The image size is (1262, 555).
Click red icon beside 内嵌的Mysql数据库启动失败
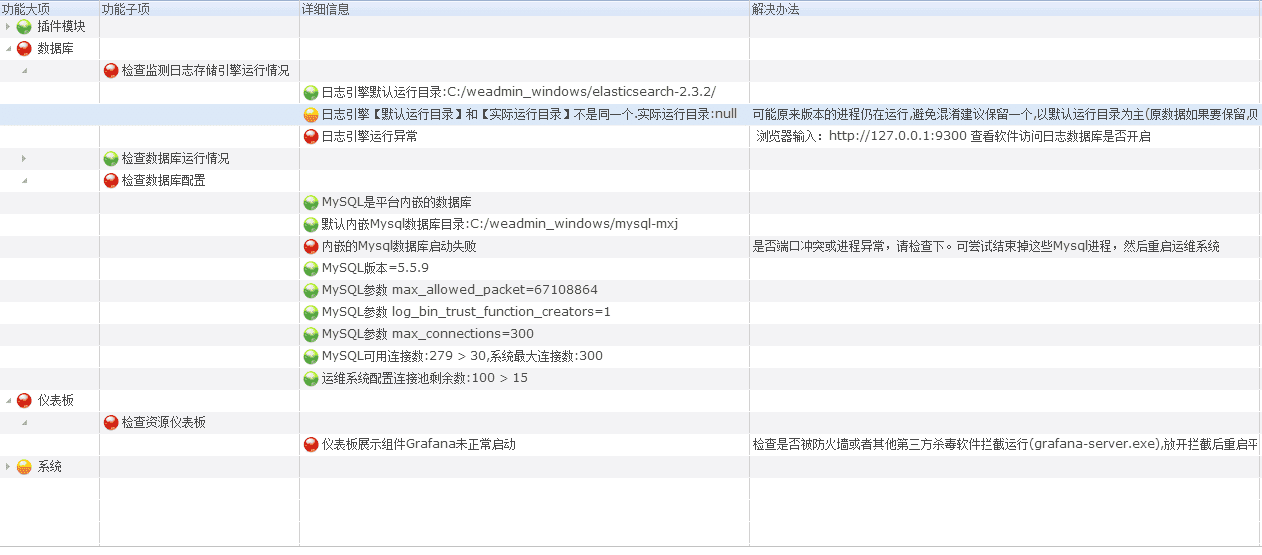click(311, 247)
